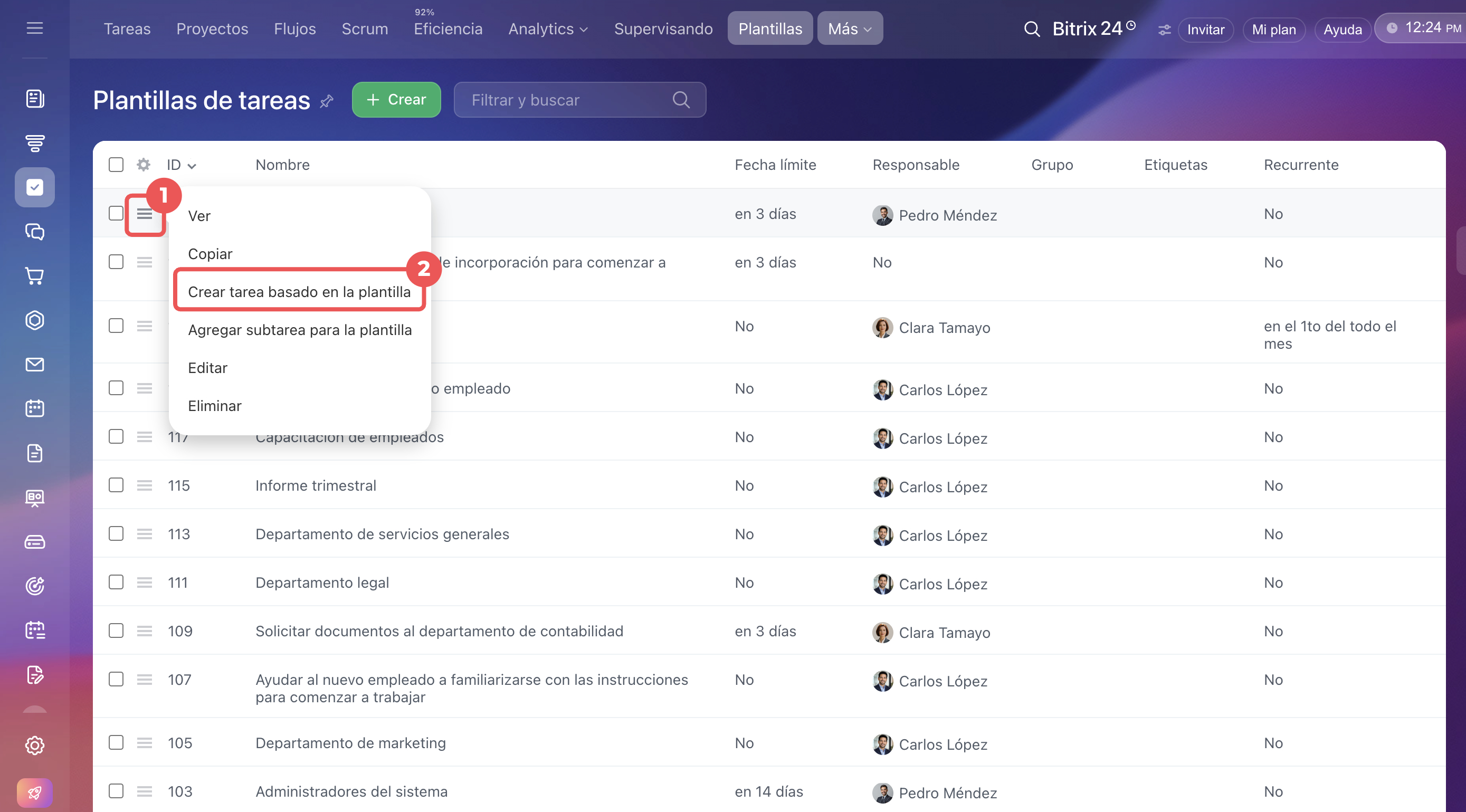1466x812 pixels.
Task: Open row menu for template 113
Action: tap(145, 534)
